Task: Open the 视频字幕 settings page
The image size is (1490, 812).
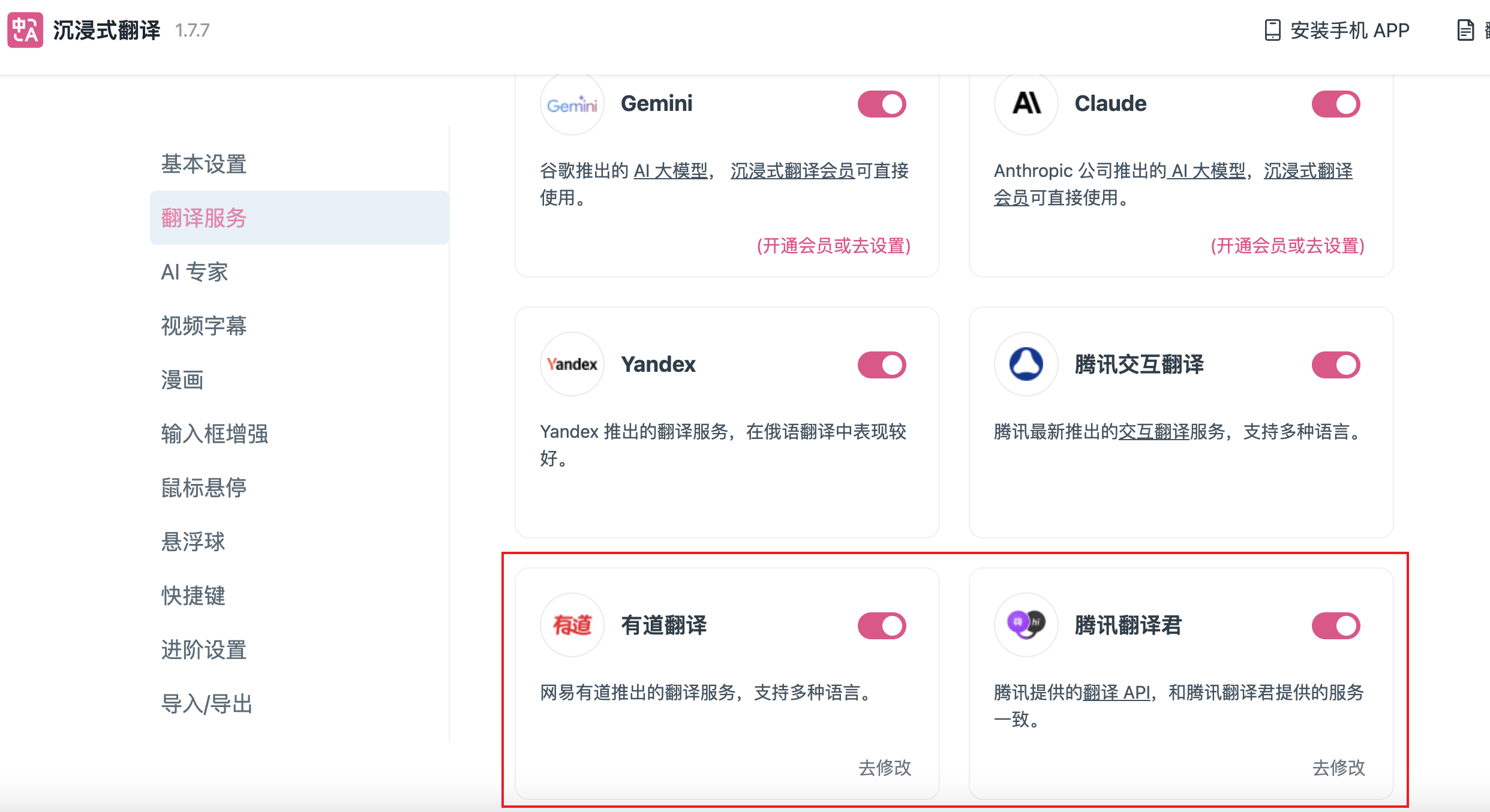Action: tap(204, 326)
